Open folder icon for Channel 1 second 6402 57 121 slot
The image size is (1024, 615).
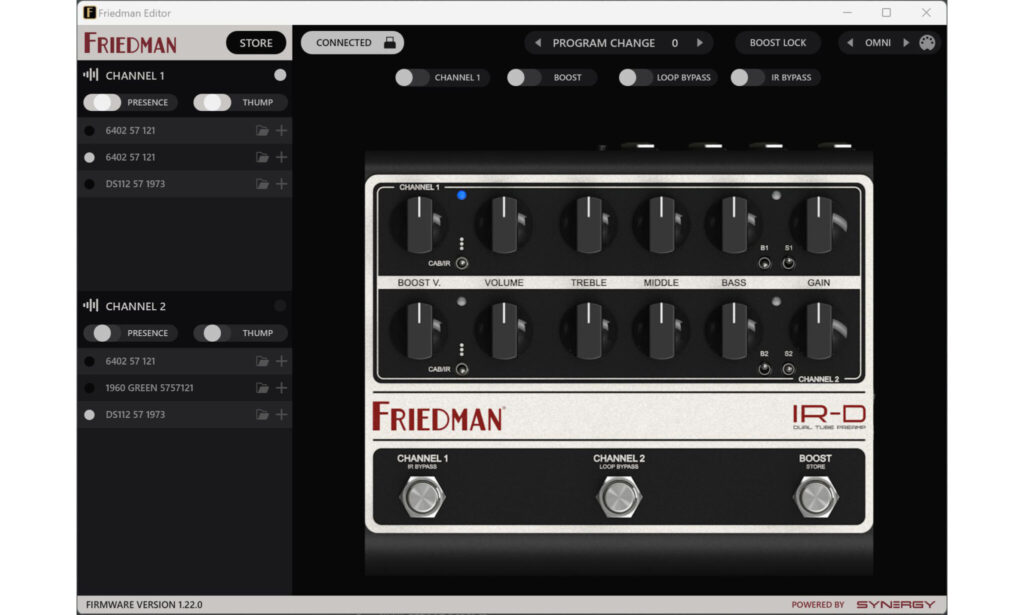click(262, 157)
